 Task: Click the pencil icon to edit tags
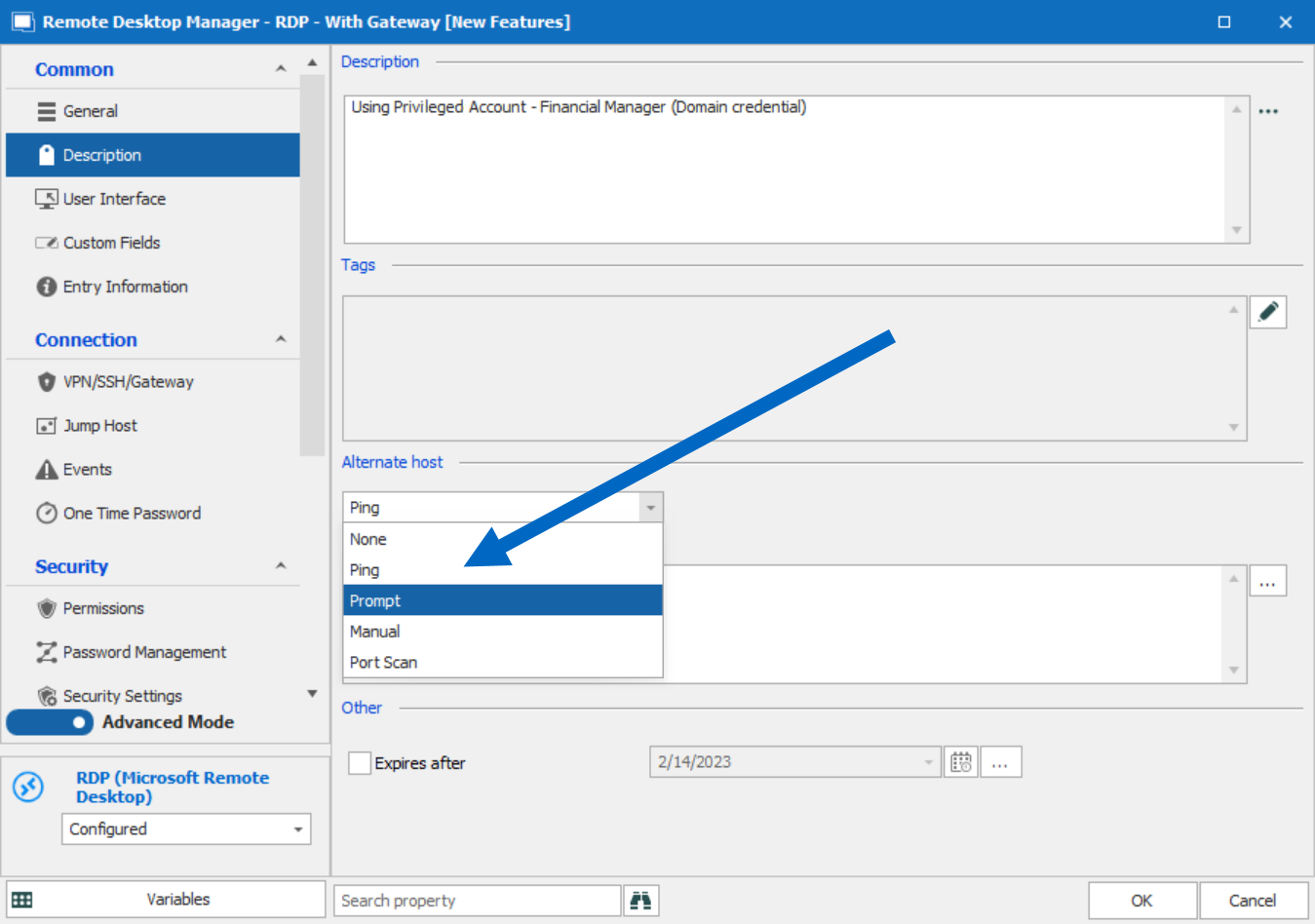(x=1267, y=312)
